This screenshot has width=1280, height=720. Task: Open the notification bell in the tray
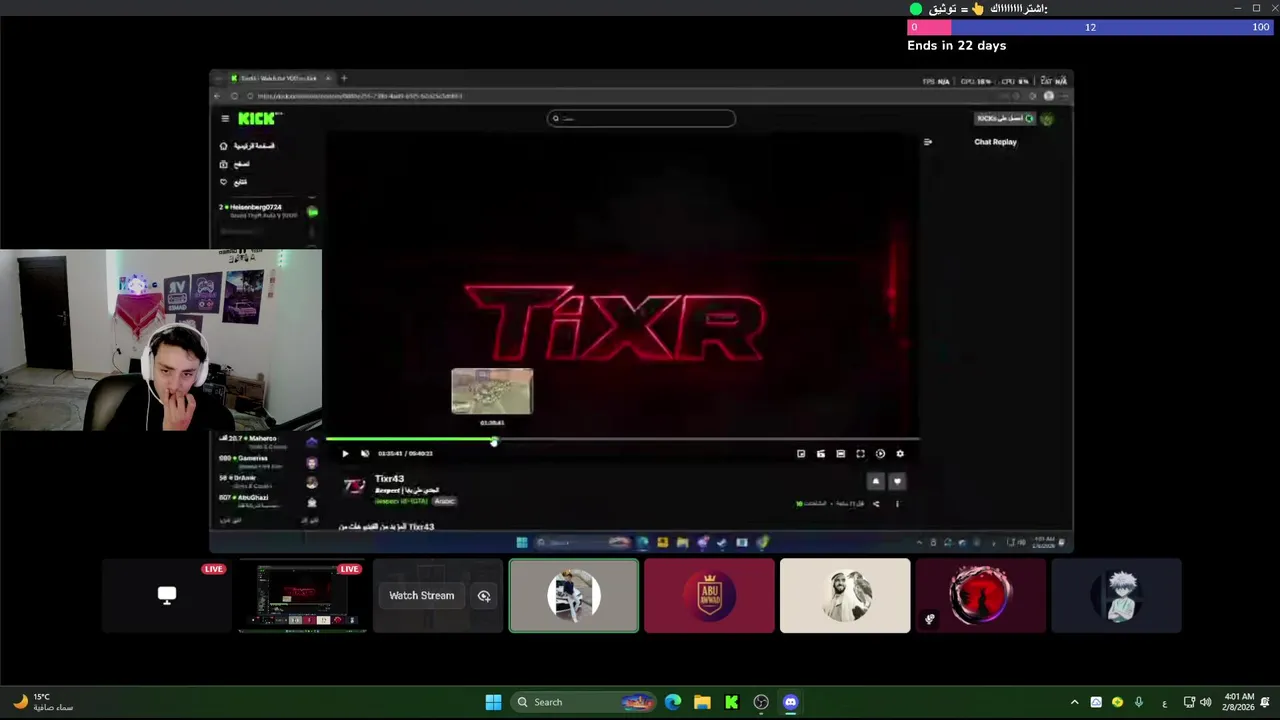point(1265,702)
